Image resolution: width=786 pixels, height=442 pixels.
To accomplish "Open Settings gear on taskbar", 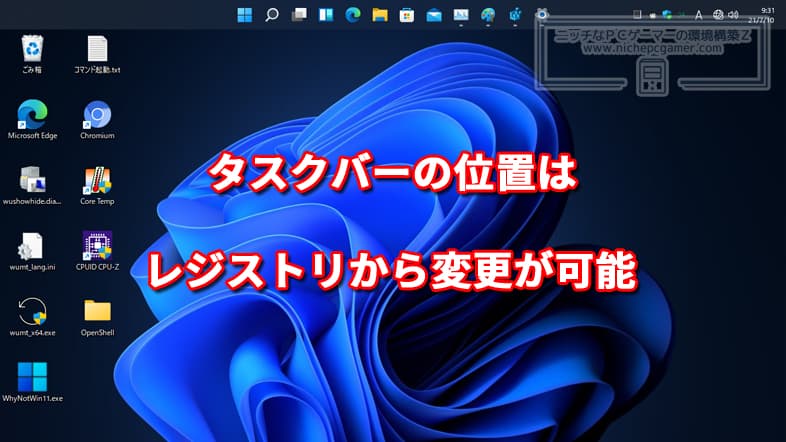I will click(542, 15).
